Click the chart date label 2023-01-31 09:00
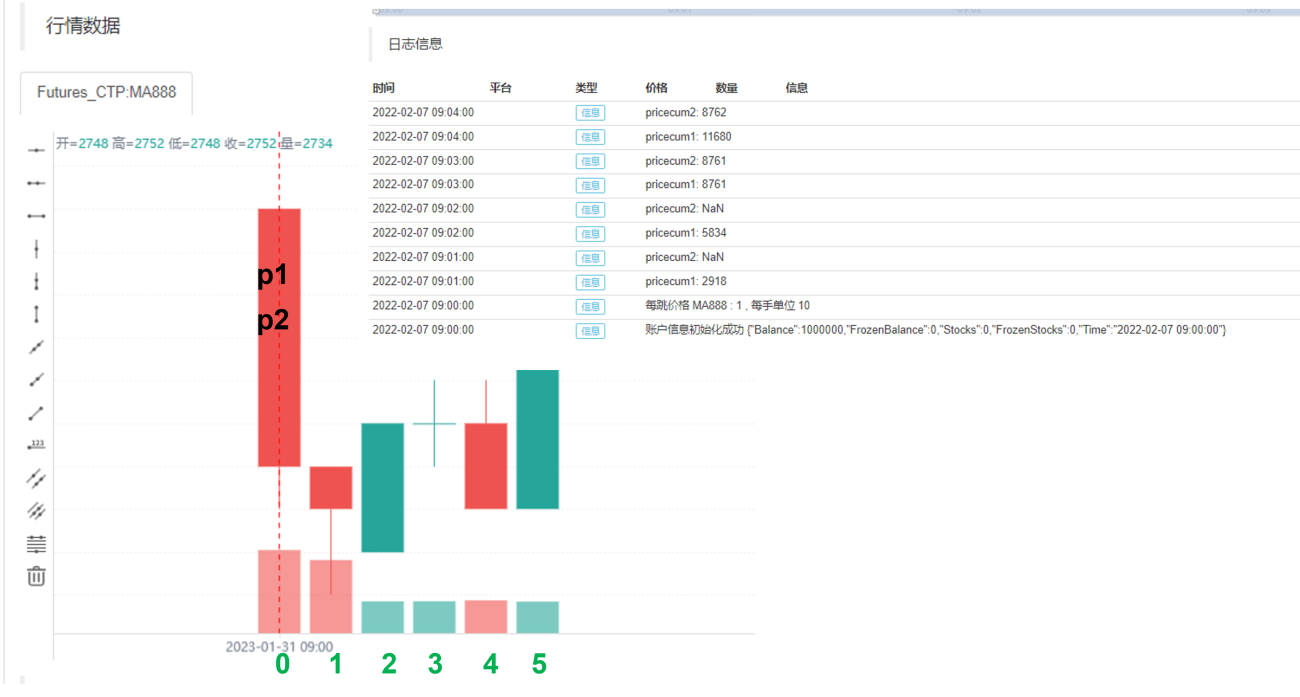 coord(279,647)
